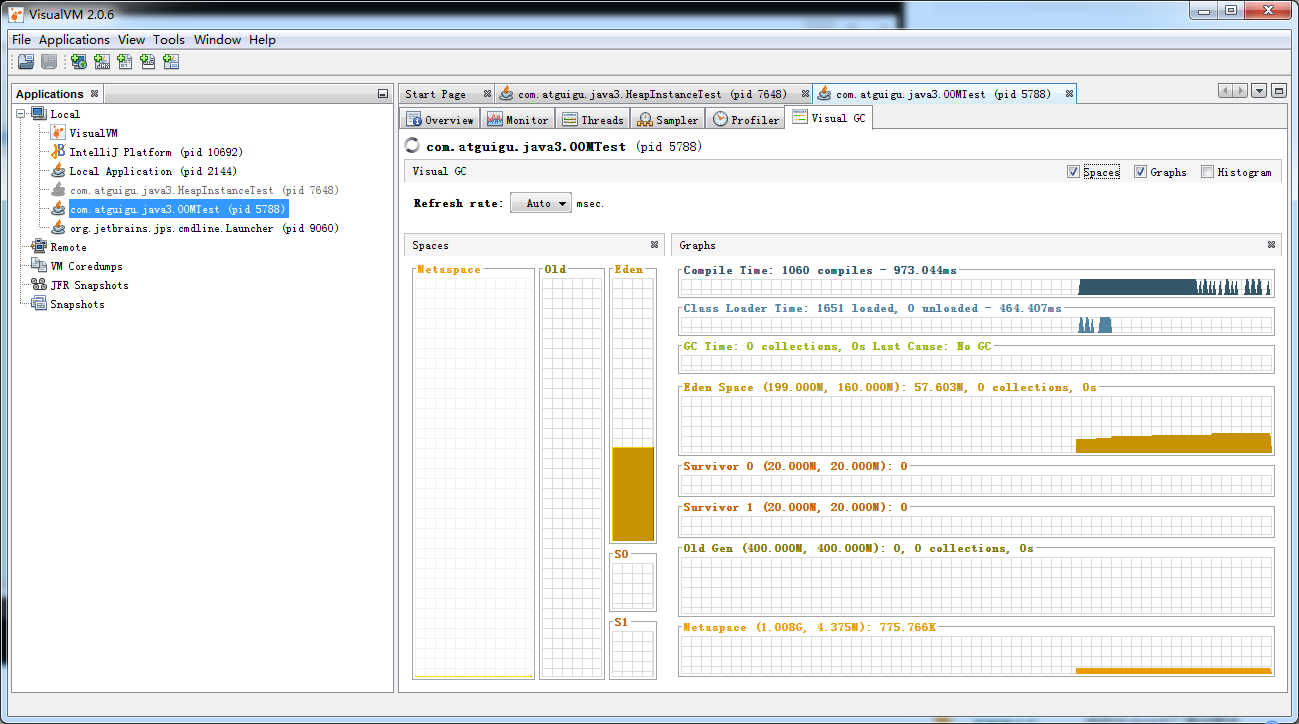Toggle the Graphs checkbox

click(x=1140, y=172)
